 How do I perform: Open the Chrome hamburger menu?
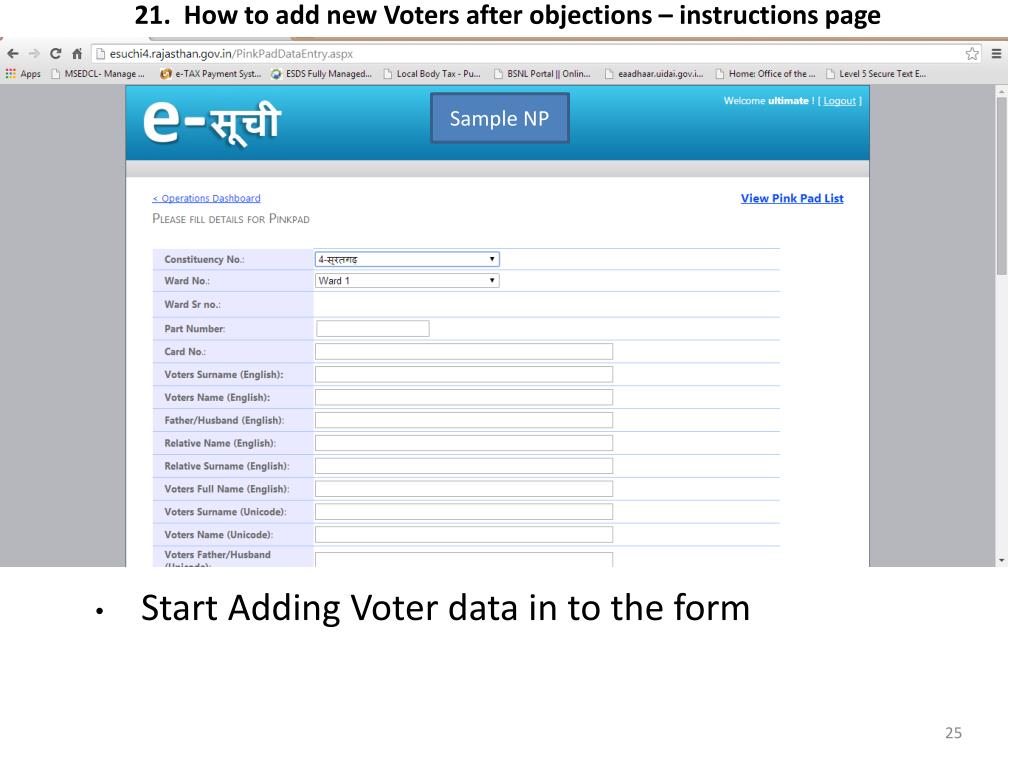[995, 53]
